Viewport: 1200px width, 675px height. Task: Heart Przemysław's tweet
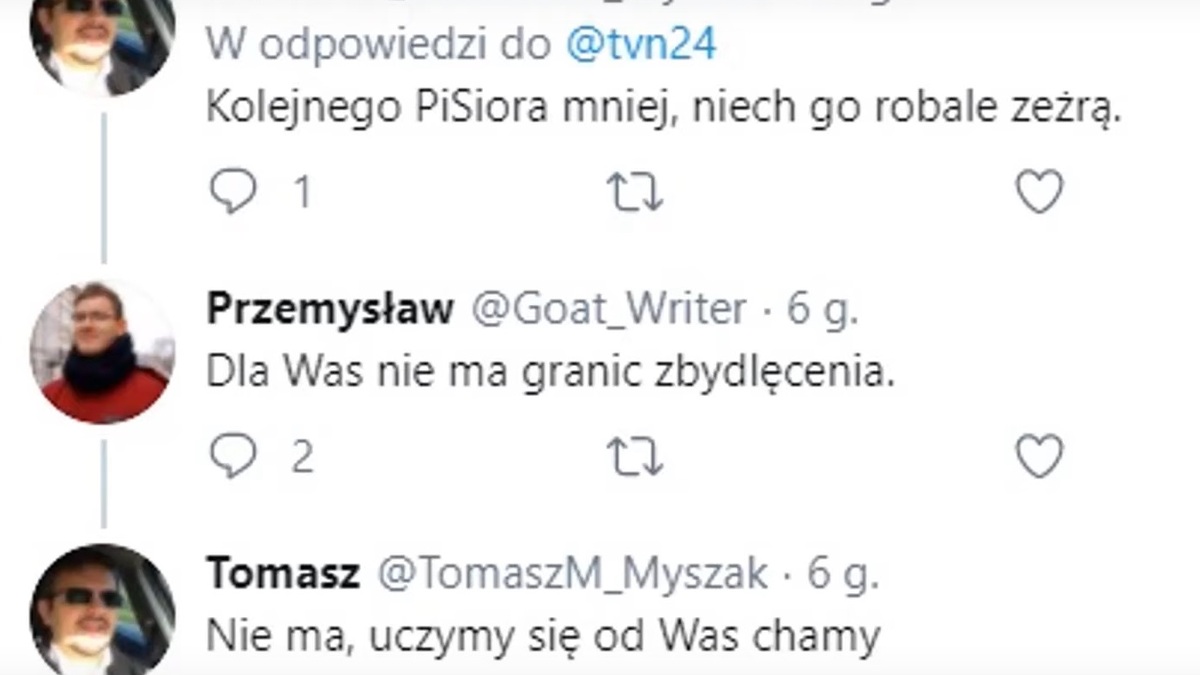(1039, 457)
